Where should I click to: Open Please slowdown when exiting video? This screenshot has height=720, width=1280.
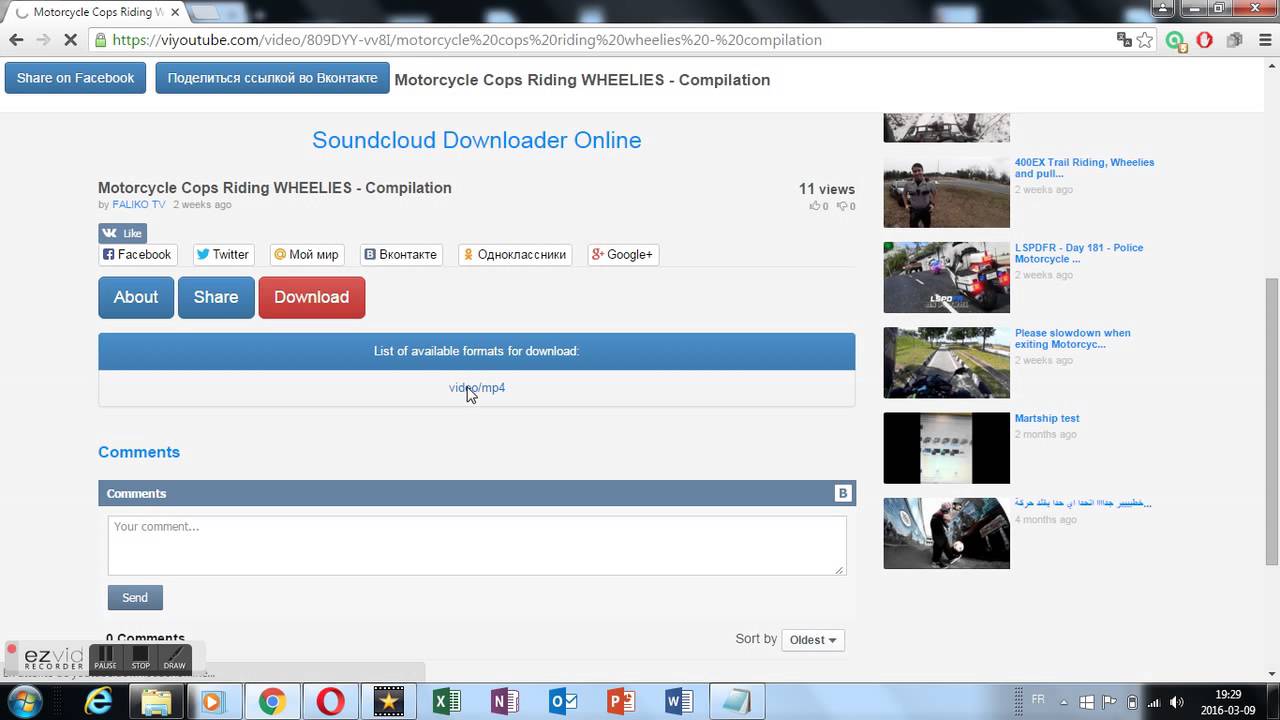pyautogui.click(x=1073, y=338)
